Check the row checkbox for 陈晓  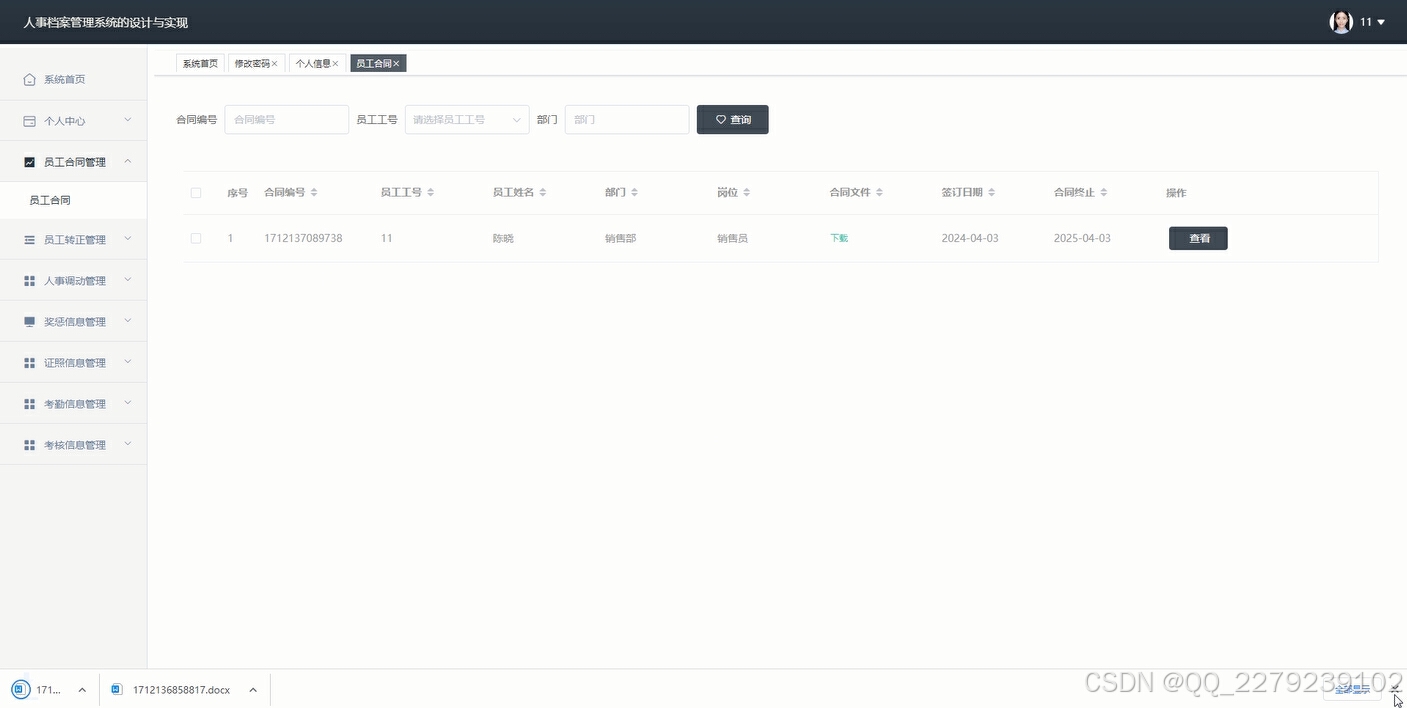click(196, 238)
